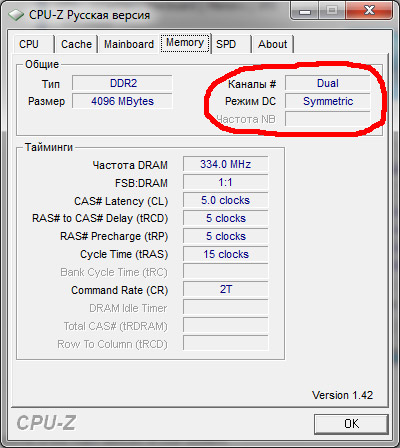Close the CPU-Z window
Viewport: 400px width, 448px height.
(369, 11)
